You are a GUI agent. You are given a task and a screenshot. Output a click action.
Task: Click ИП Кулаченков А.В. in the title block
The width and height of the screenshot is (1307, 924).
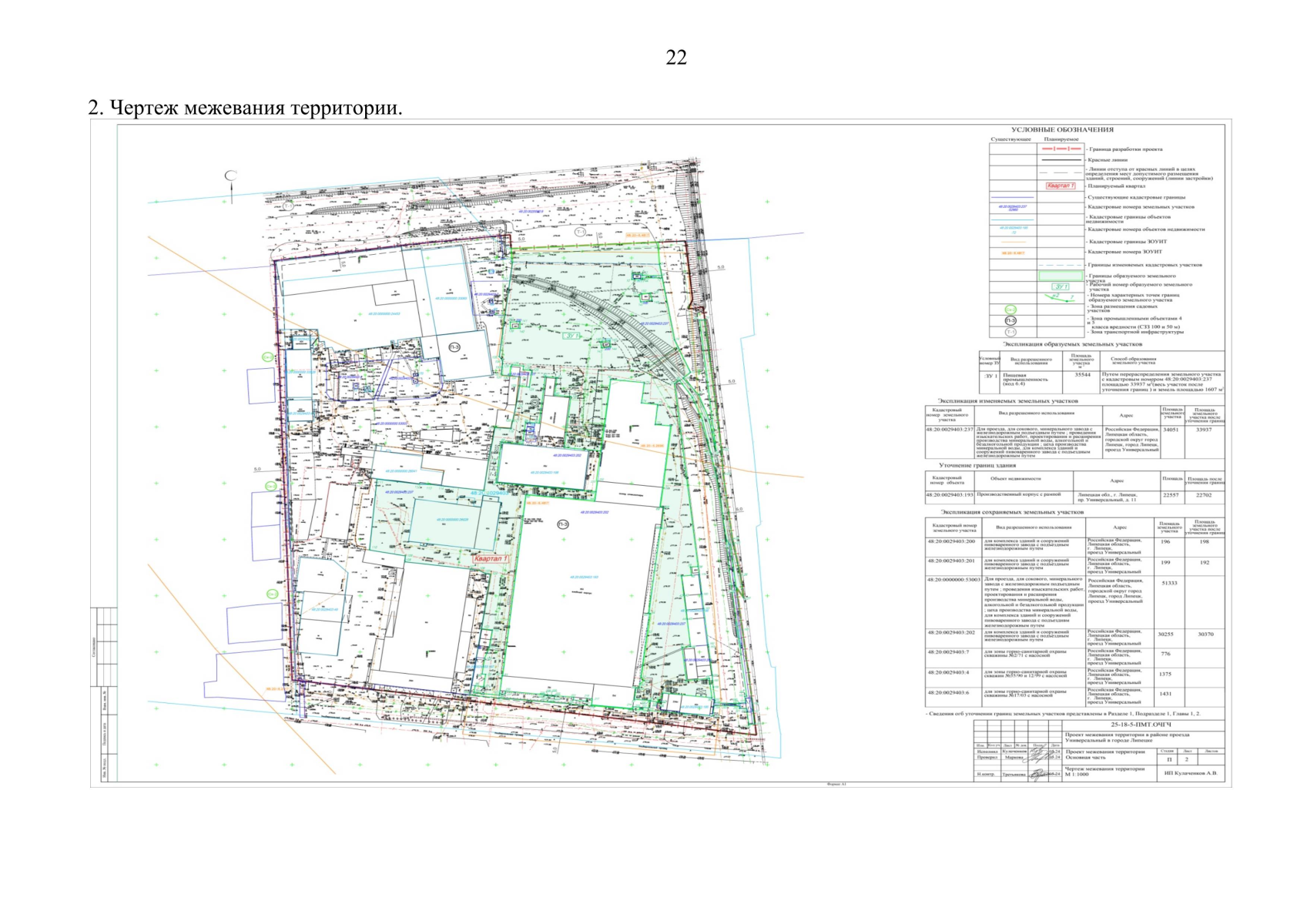(1190, 772)
